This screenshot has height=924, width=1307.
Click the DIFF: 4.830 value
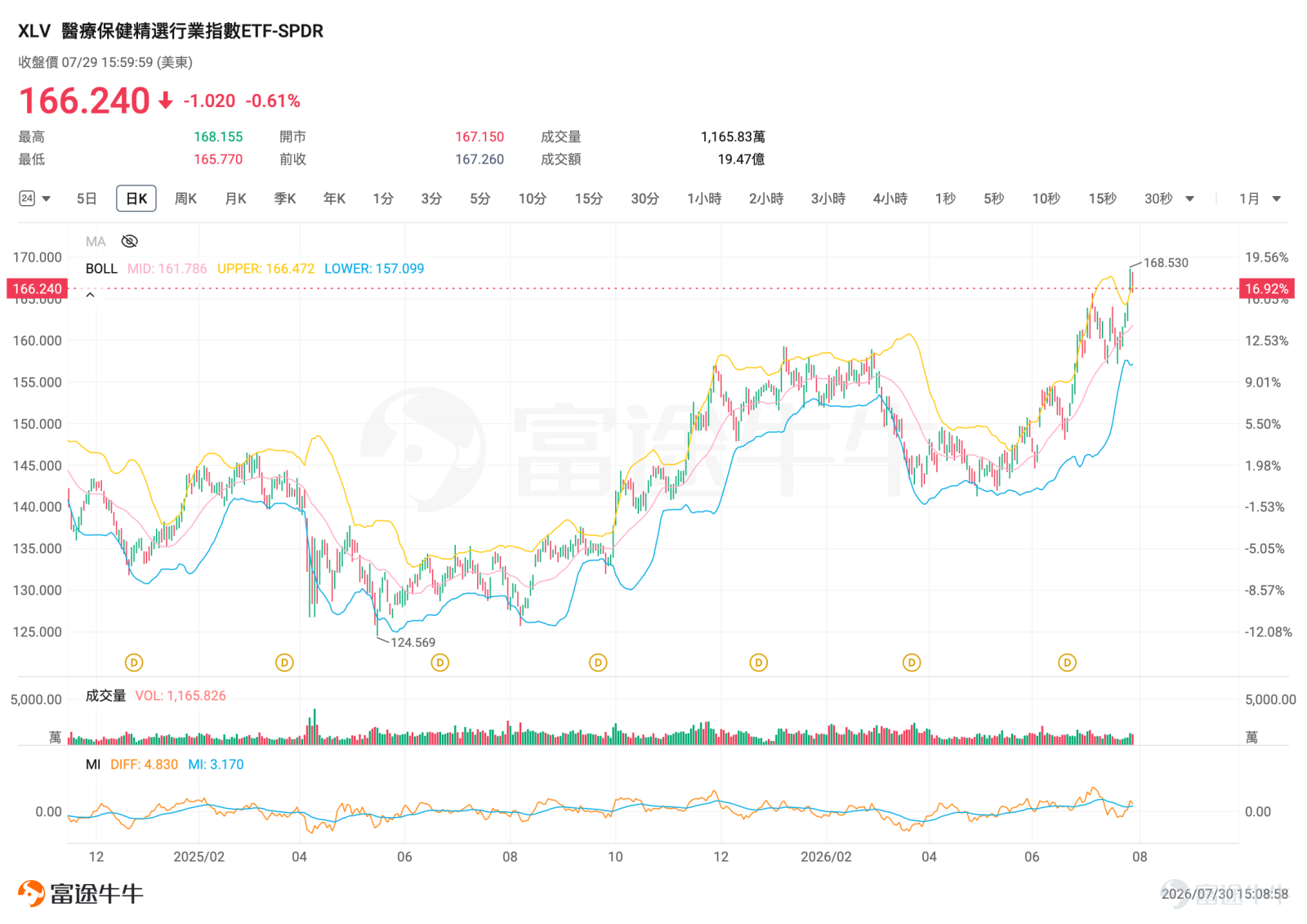[144, 765]
